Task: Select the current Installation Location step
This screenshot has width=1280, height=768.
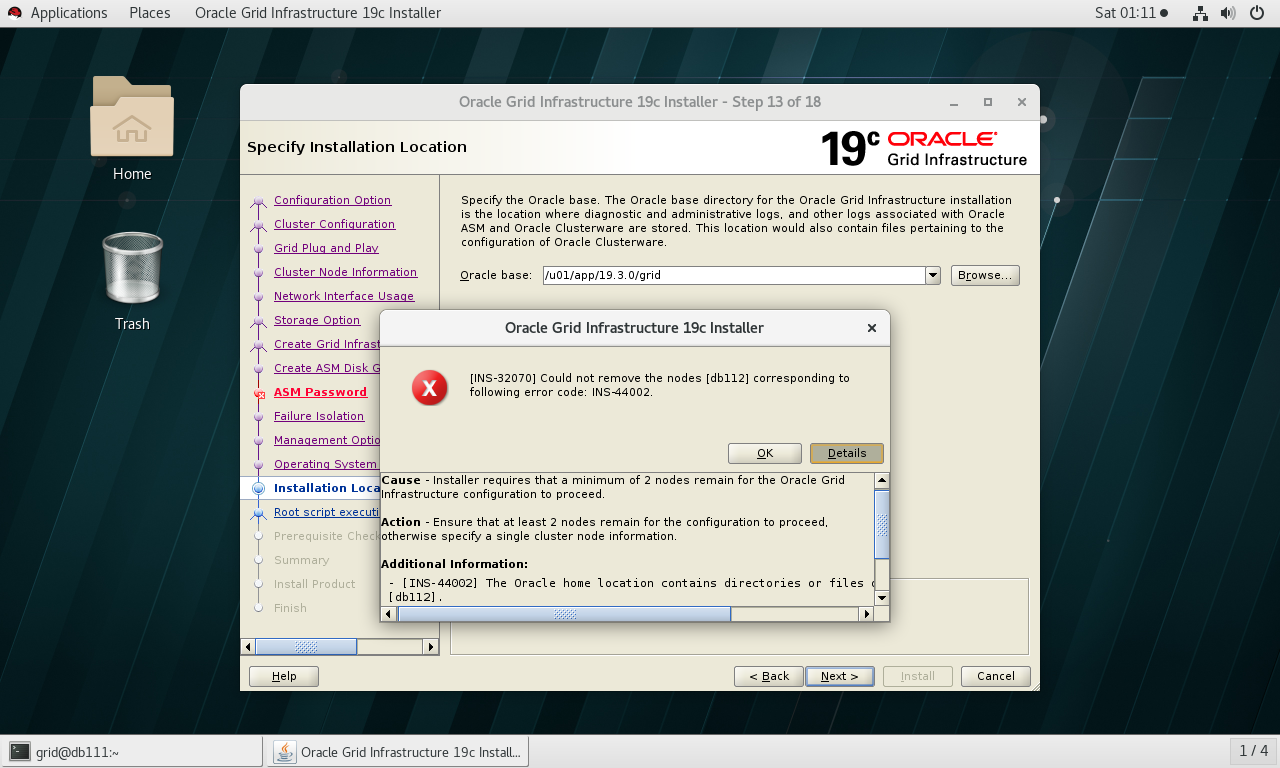Action: (327, 488)
